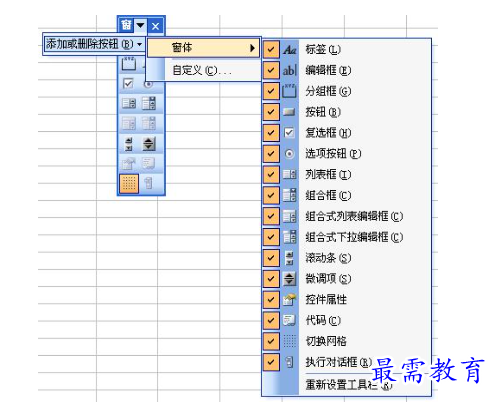This screenshot has height=402, width=493.
Task: Toggle the 切换网格 menu entry
Action: 346,341
